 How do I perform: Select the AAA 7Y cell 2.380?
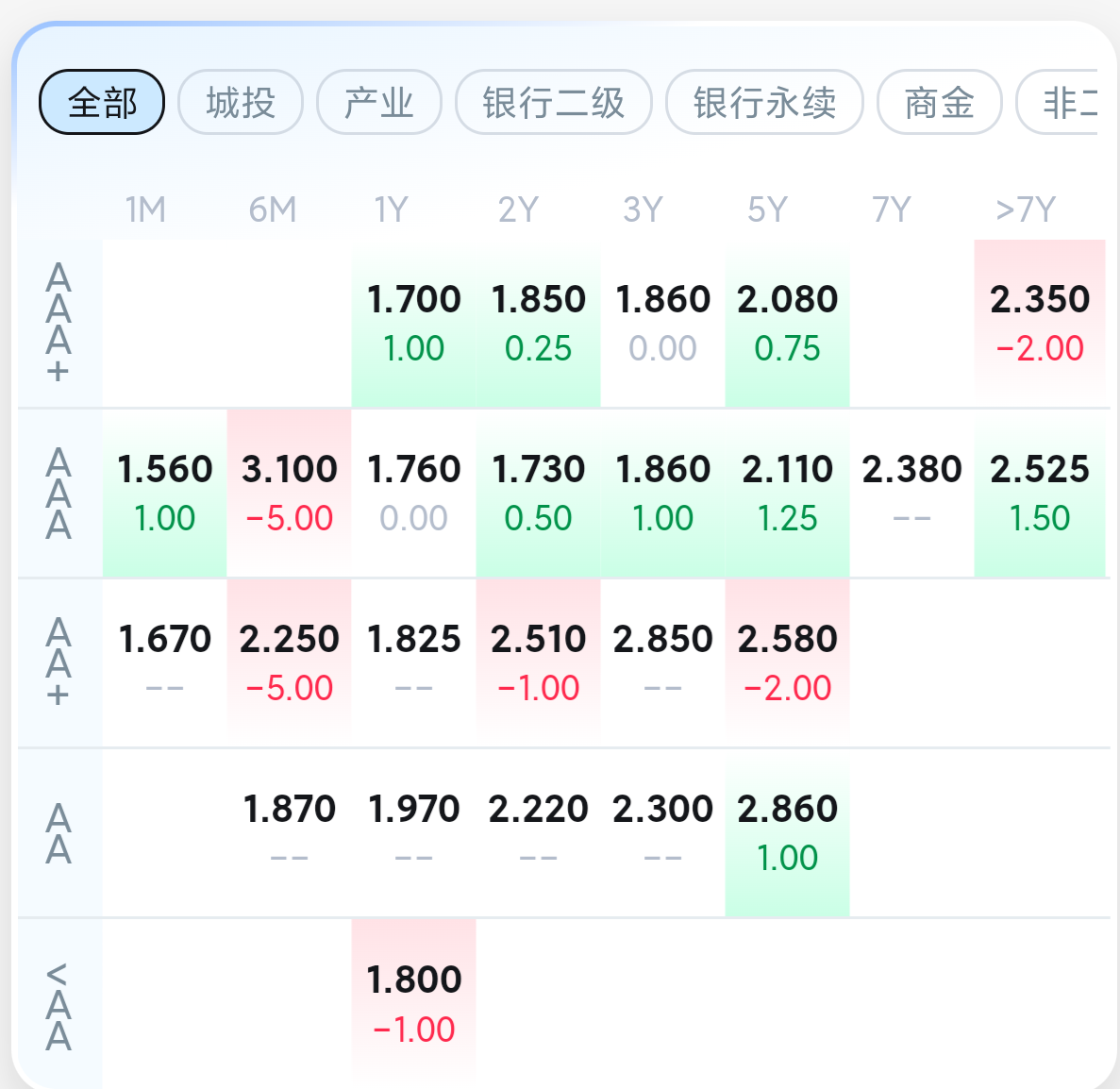(911, 493)
